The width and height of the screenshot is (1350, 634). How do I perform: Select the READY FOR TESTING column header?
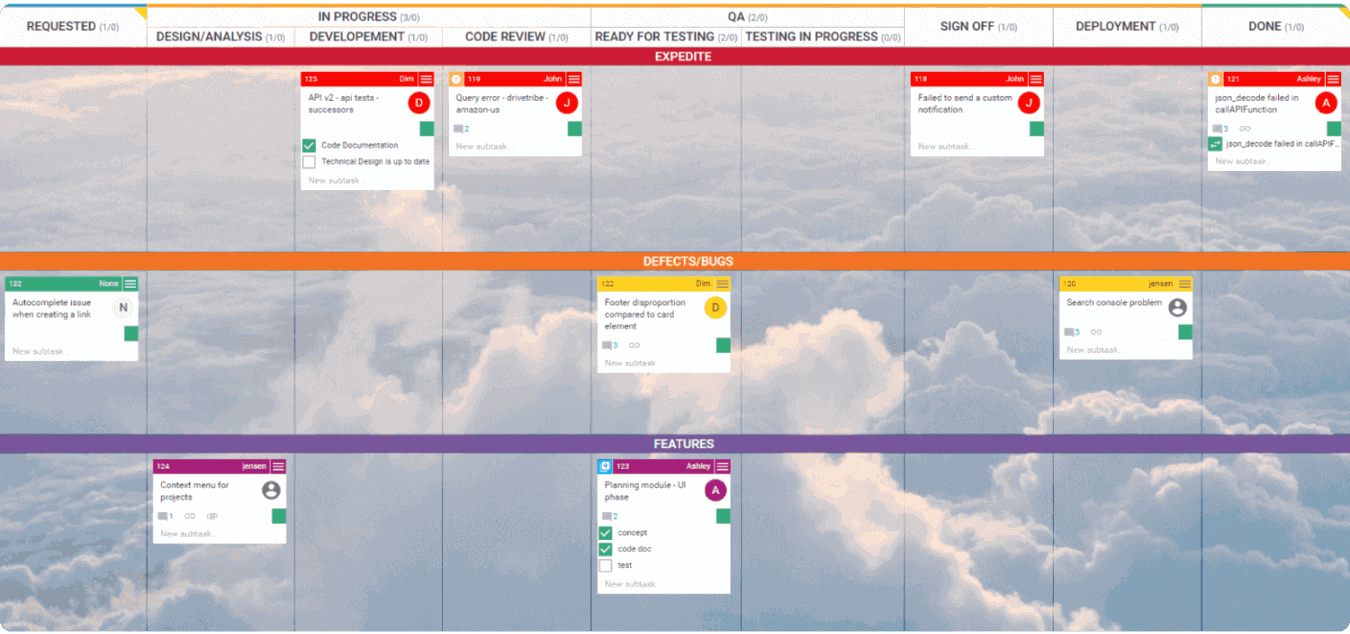664,36
